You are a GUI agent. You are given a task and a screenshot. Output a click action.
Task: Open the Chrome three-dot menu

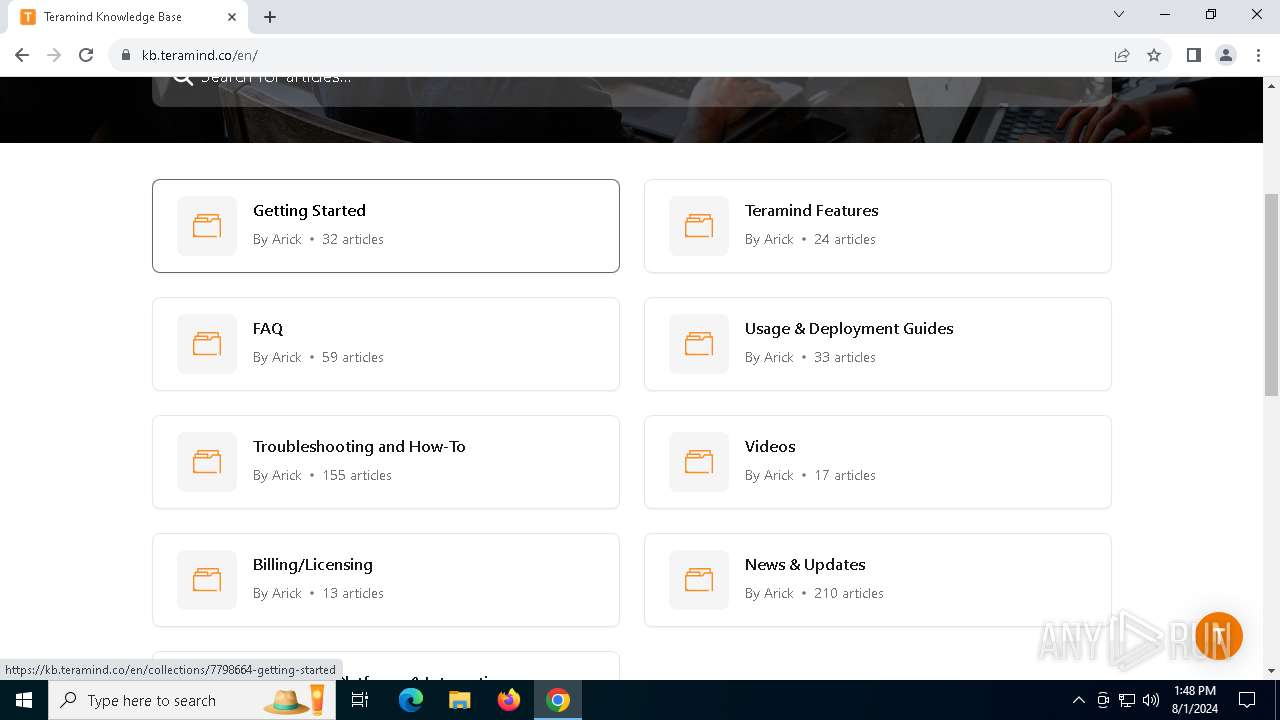(x=1258, y=55)
